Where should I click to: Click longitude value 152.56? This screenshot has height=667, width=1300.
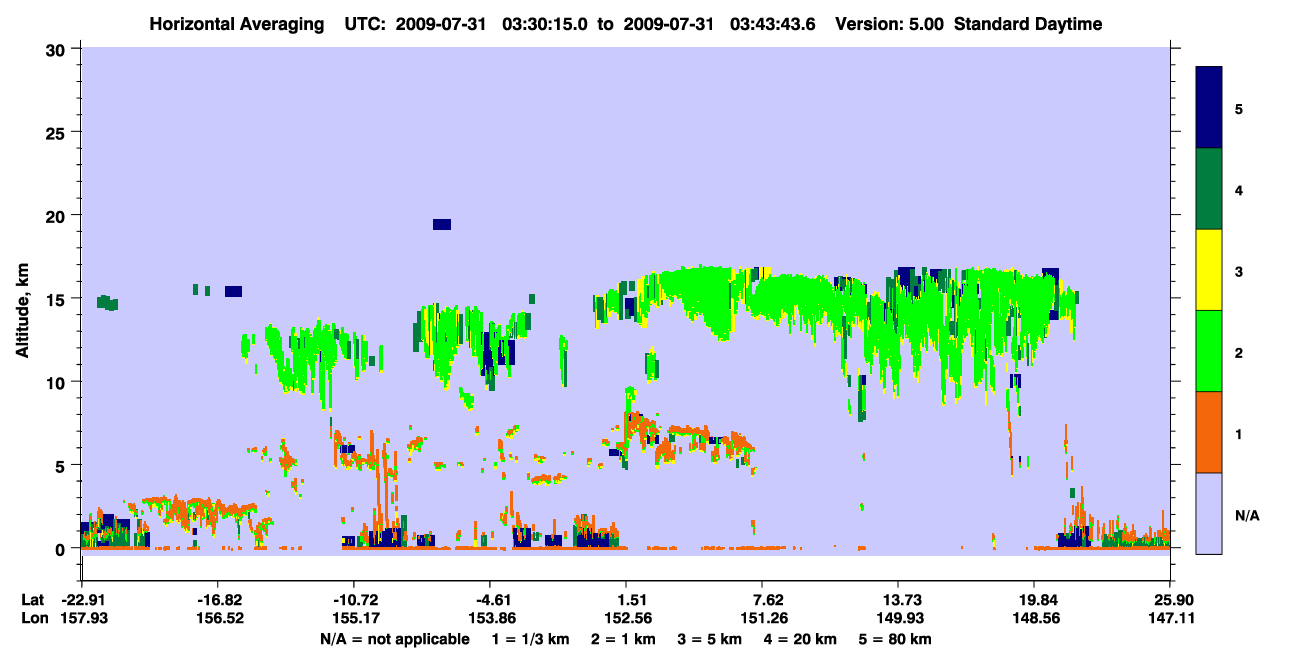coord(626,618)
